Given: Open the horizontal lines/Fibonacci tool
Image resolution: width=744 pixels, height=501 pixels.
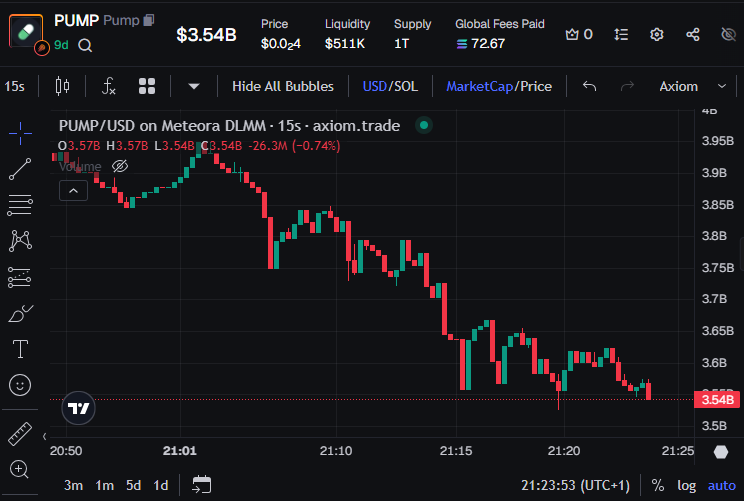Looking at the screenshot, I should 20,205.
